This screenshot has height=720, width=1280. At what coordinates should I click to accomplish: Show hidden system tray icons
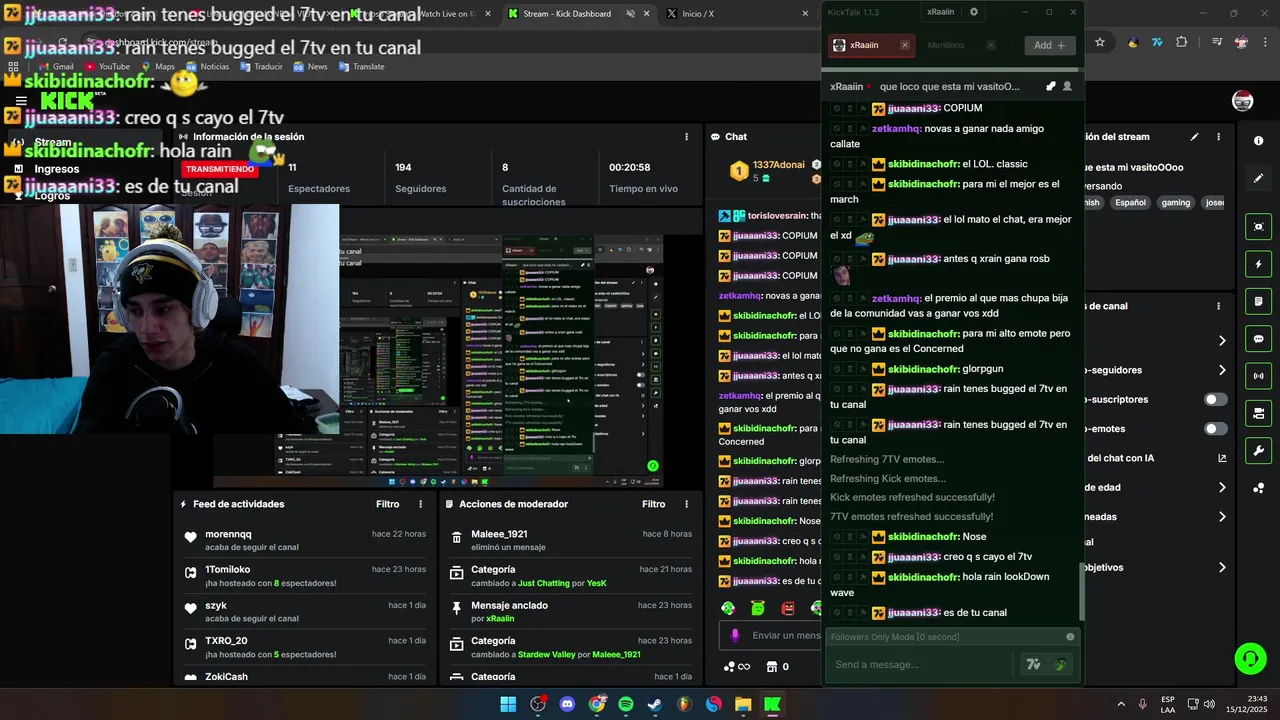tap(1120, 704)
